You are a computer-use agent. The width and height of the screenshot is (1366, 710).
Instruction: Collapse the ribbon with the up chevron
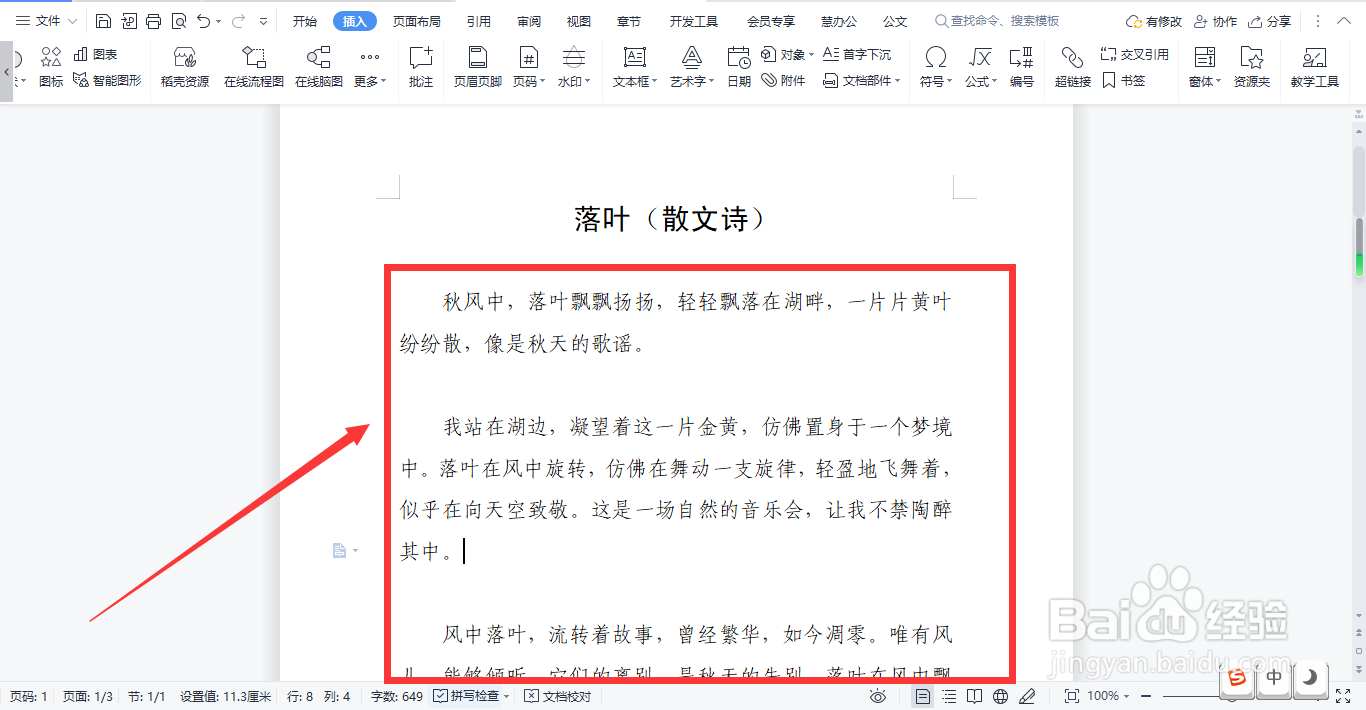click(1346, 21)
